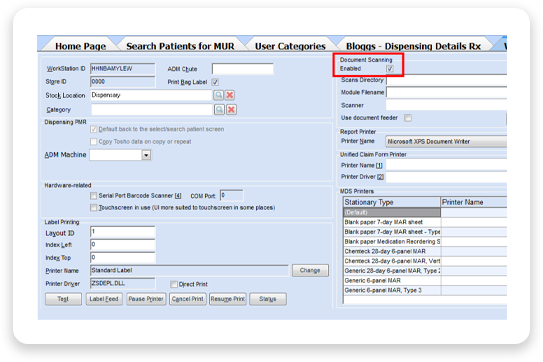This screenshot has height=362, width=543.
Task: Open Report Printer Name dropdown
Action: (446, 142)
